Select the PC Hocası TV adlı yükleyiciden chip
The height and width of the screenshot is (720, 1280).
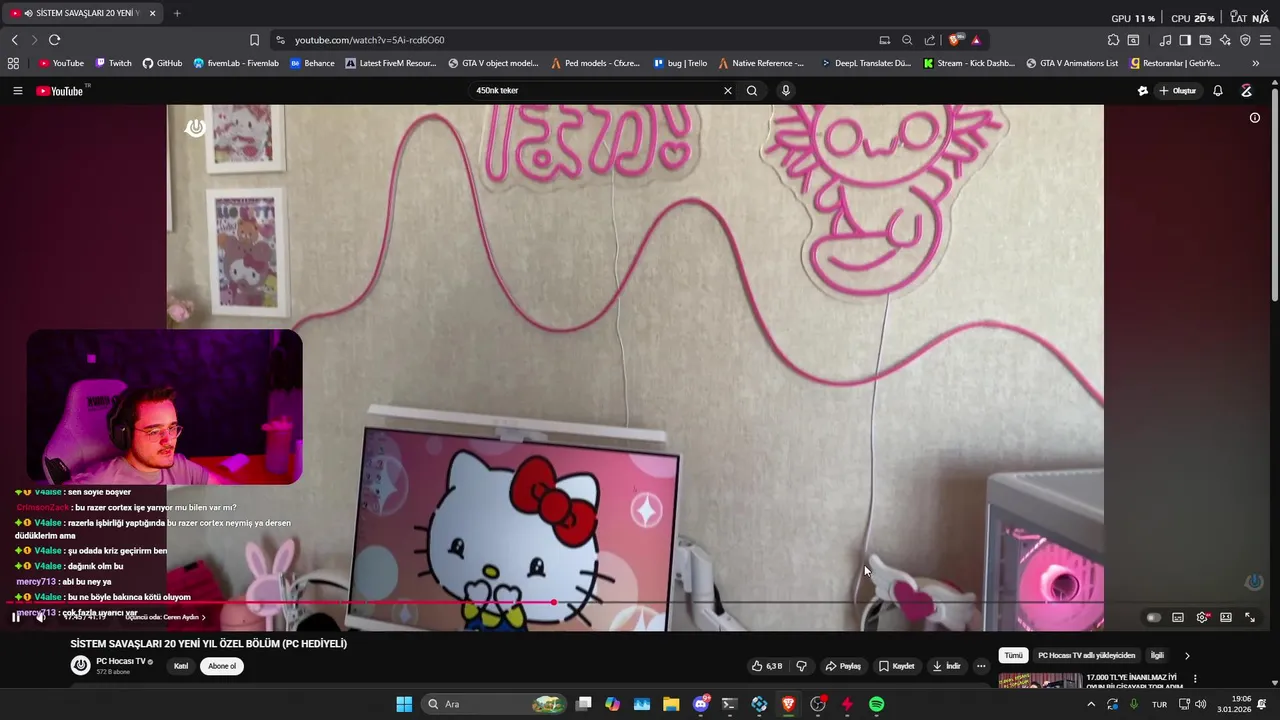pos(1086,656)
